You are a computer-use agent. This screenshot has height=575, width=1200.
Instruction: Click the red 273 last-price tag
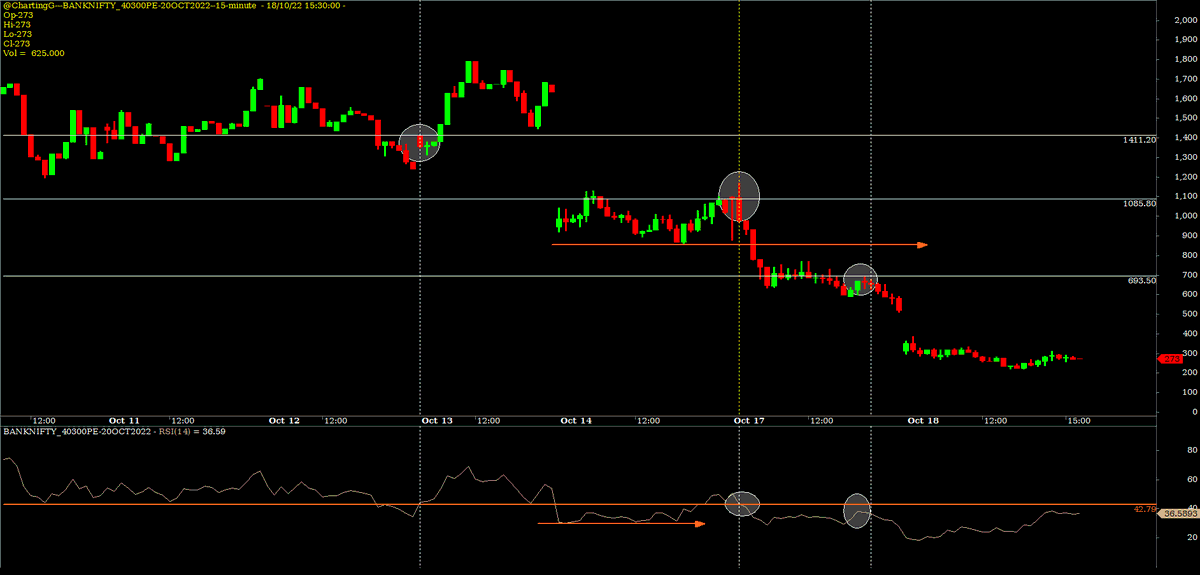(x=1172, y=358)
